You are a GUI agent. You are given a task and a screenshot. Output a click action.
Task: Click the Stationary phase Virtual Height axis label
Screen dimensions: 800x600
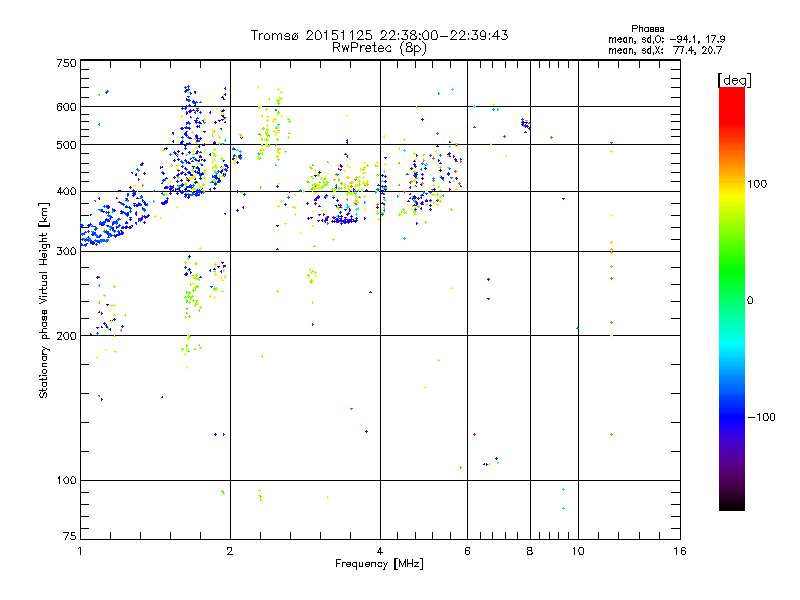point(44,301)
